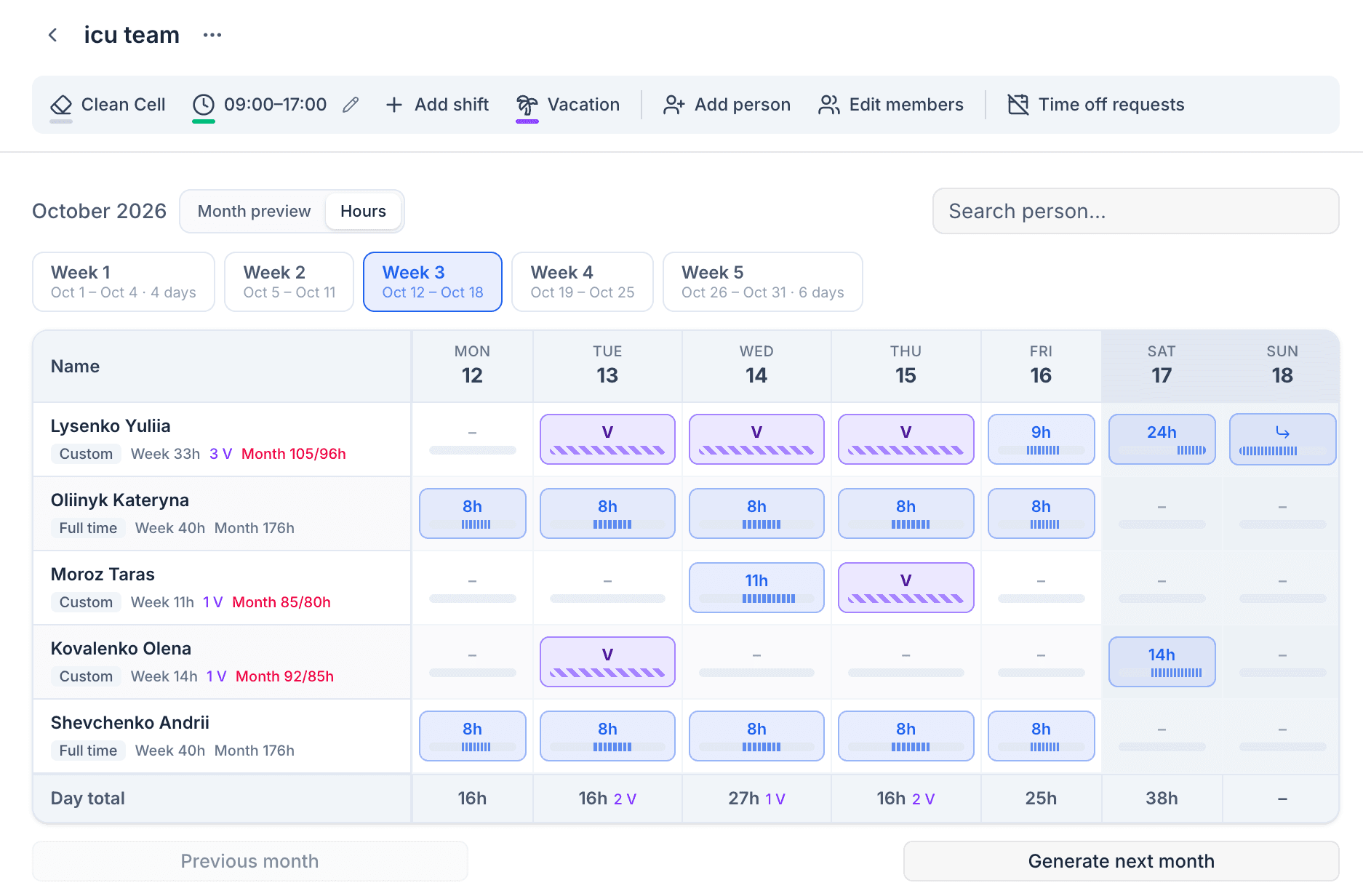
Task: Click the Wednesday '27h' day total
Action: coord(743,799)
